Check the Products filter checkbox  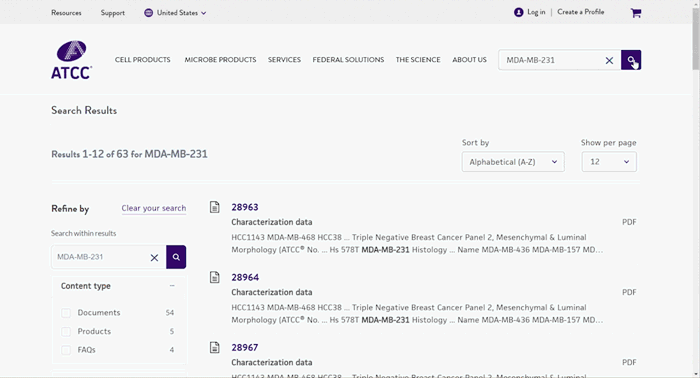(66, 332)
